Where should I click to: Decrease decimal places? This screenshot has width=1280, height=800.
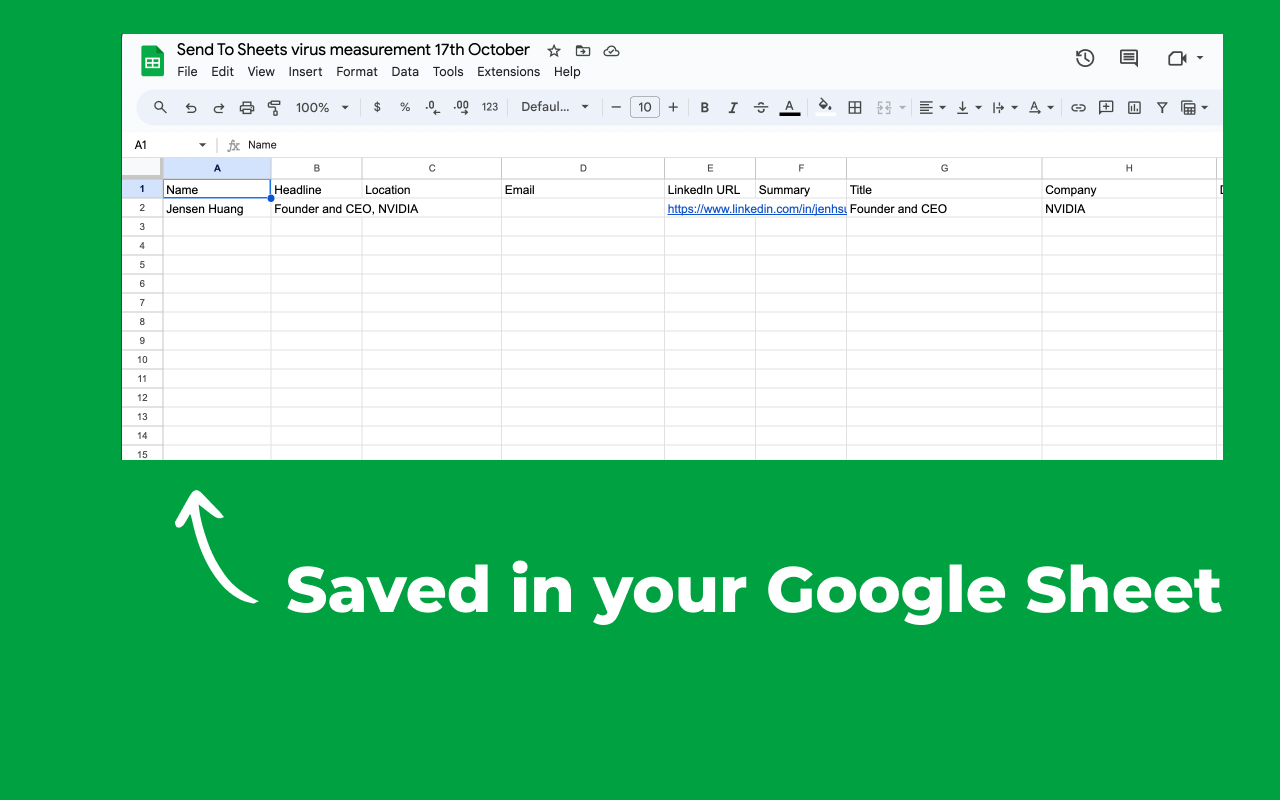tap(433, 107)
